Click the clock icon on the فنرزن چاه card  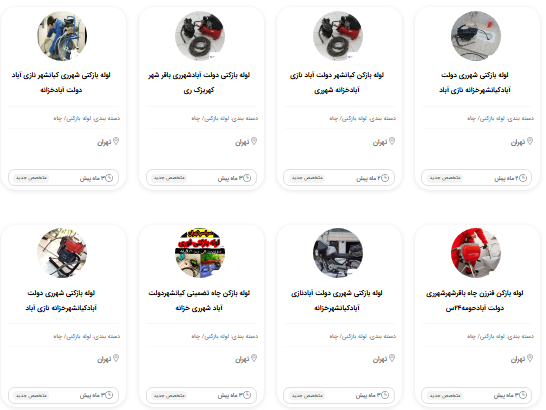523,395
